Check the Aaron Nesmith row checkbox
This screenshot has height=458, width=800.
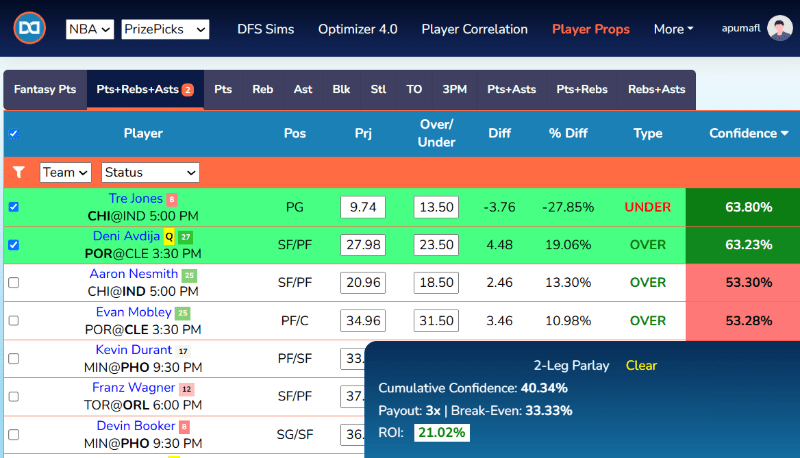[x=14, y=283]
